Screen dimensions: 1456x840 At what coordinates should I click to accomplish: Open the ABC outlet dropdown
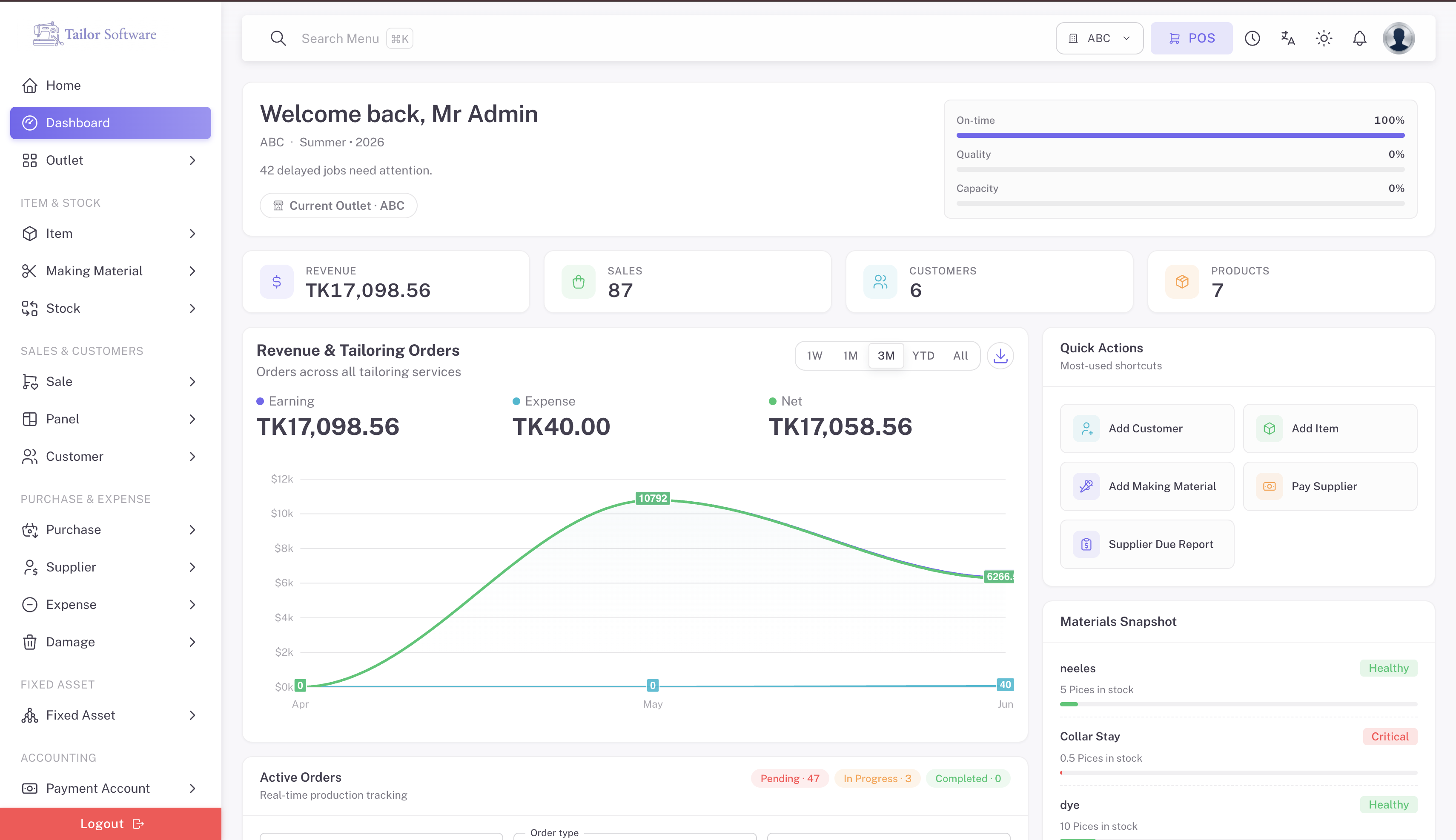(1099, 39)
